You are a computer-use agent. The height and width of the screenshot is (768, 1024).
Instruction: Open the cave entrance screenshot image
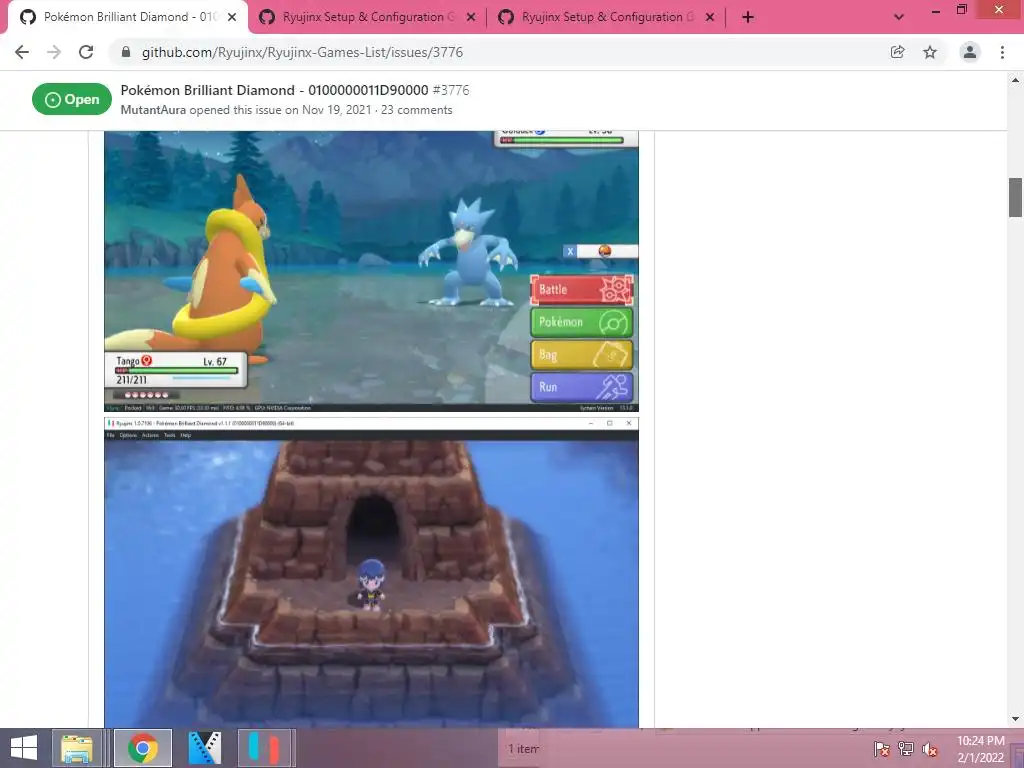click(x=372, y=572)
